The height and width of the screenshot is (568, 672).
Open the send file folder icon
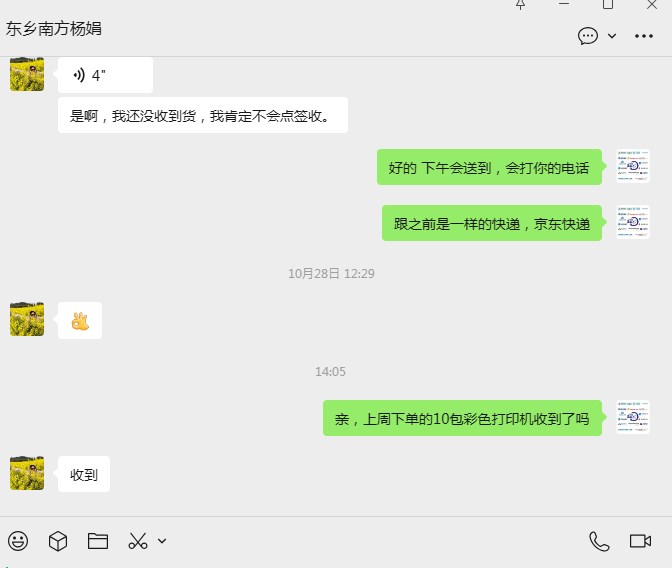tap(98, 541)
